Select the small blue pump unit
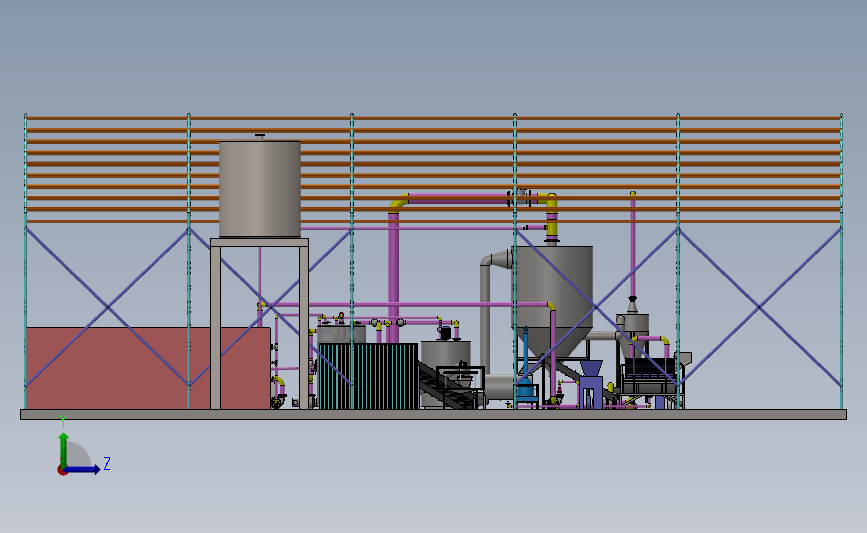 click(x=526, y=391)
